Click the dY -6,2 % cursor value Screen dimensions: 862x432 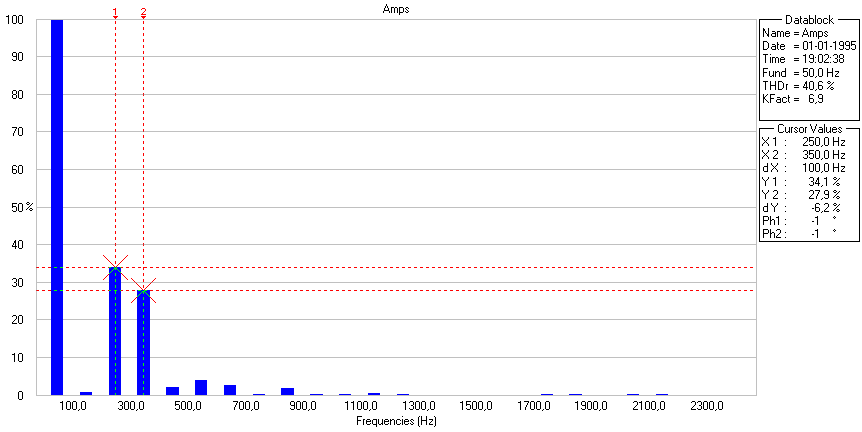tap(825, 207)
